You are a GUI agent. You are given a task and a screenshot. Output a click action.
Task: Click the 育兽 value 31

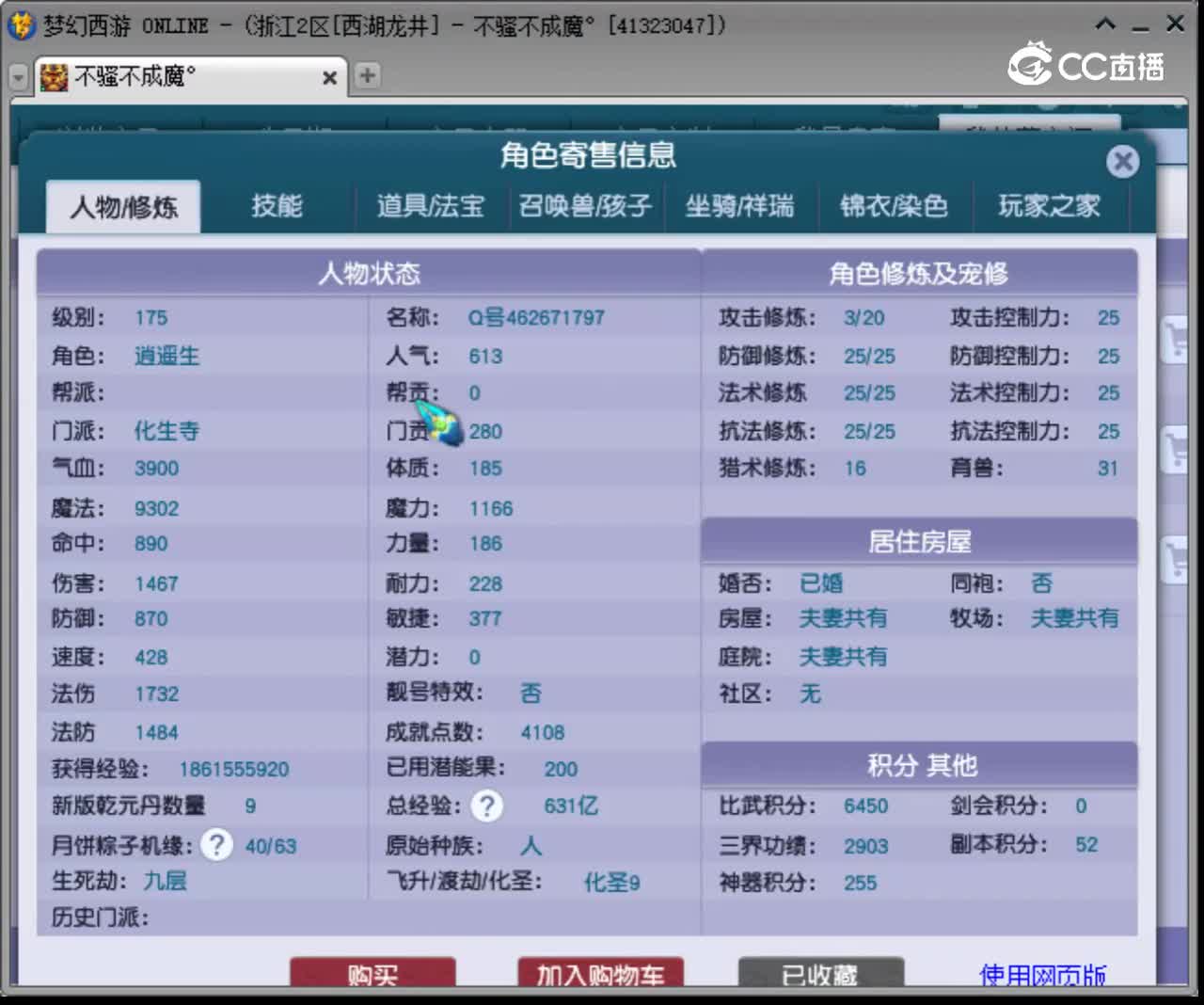(x=1108, y=468)
